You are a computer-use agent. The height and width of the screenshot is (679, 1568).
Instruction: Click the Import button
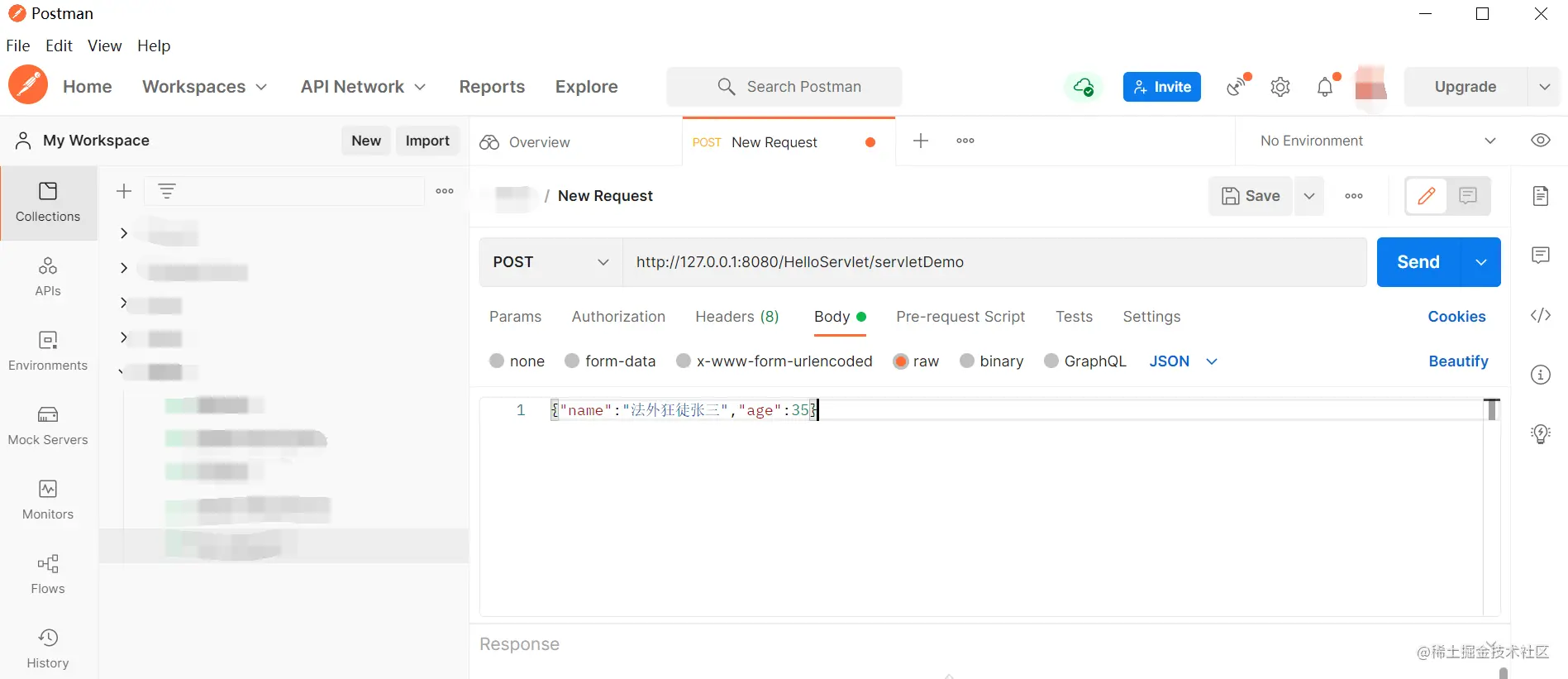[427, 141]
